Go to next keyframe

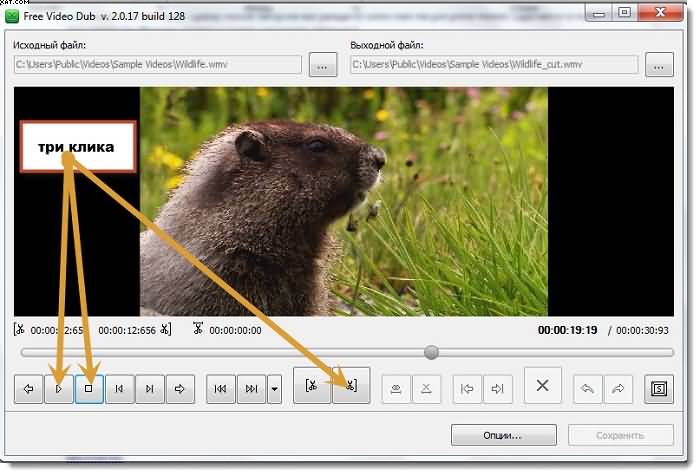(x=251, y=389)
